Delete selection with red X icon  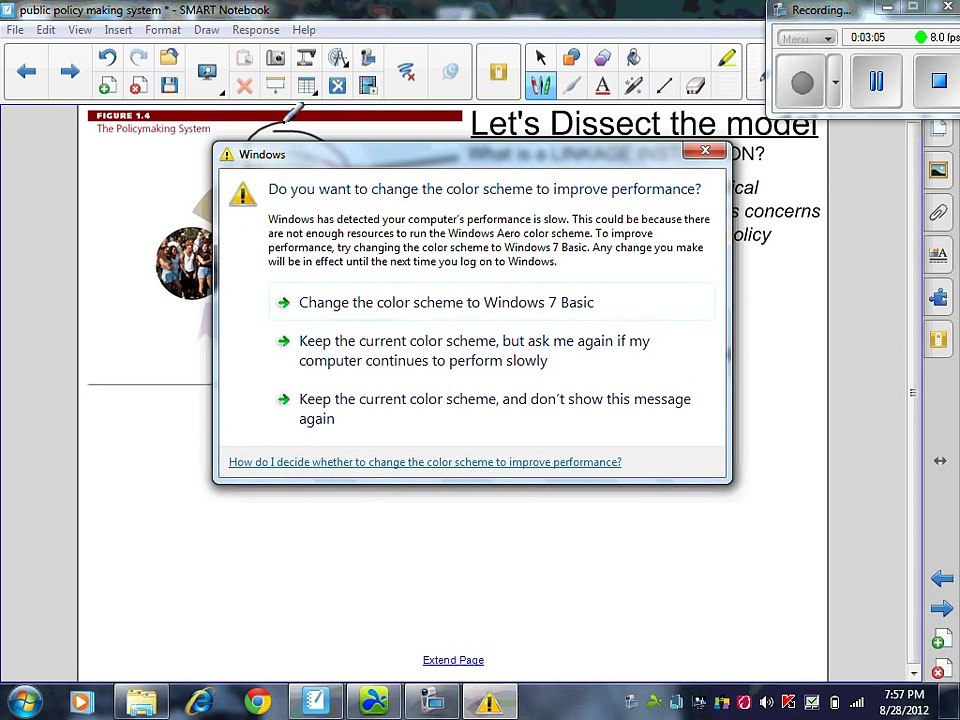[245, 85]
